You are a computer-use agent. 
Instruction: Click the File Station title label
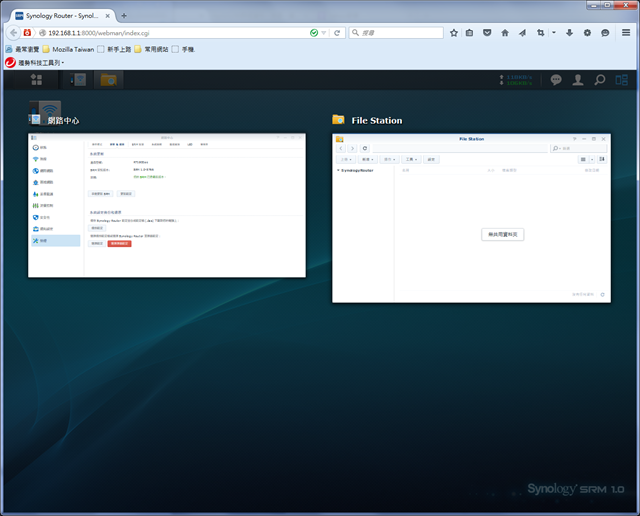tap(377, 120)
